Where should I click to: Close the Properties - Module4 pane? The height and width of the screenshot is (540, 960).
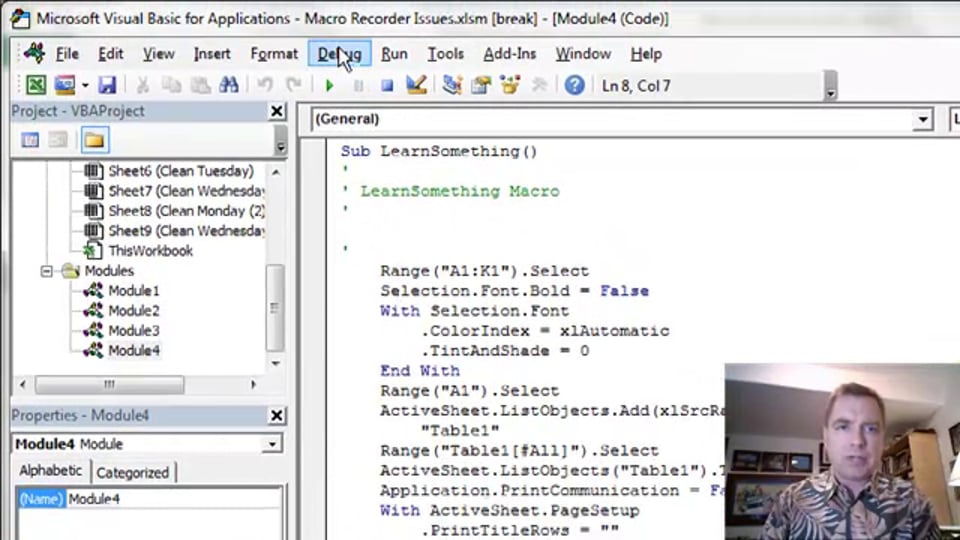click(277, 415)
